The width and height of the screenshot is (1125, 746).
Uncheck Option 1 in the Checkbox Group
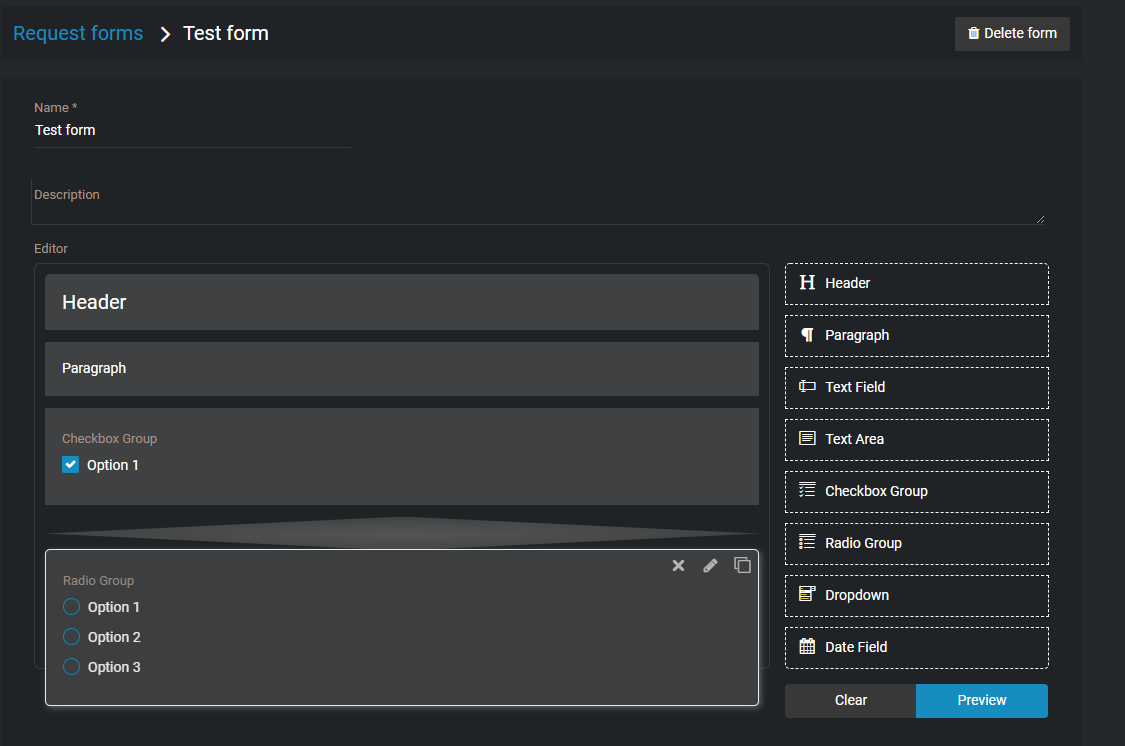[x=70, y=464]
